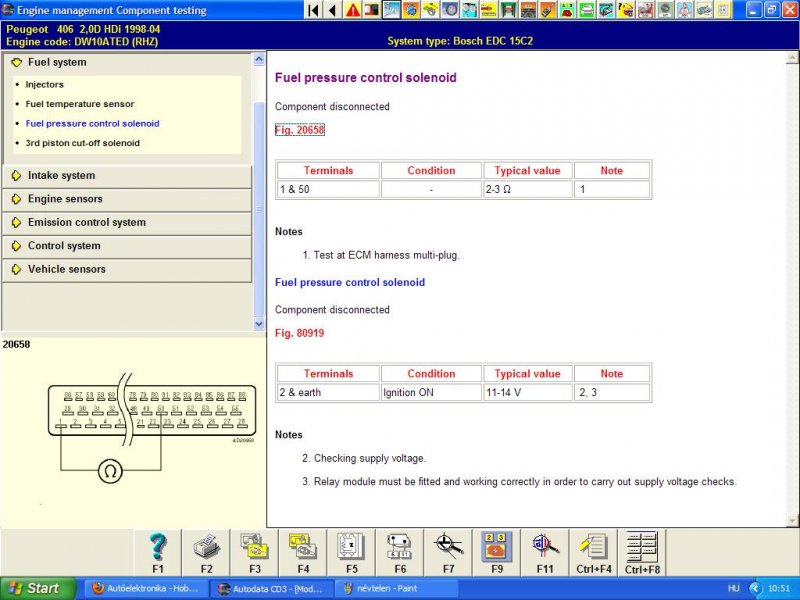800x600 pixels.
Task: Collapse the Fuel system section
Action: 128,62
